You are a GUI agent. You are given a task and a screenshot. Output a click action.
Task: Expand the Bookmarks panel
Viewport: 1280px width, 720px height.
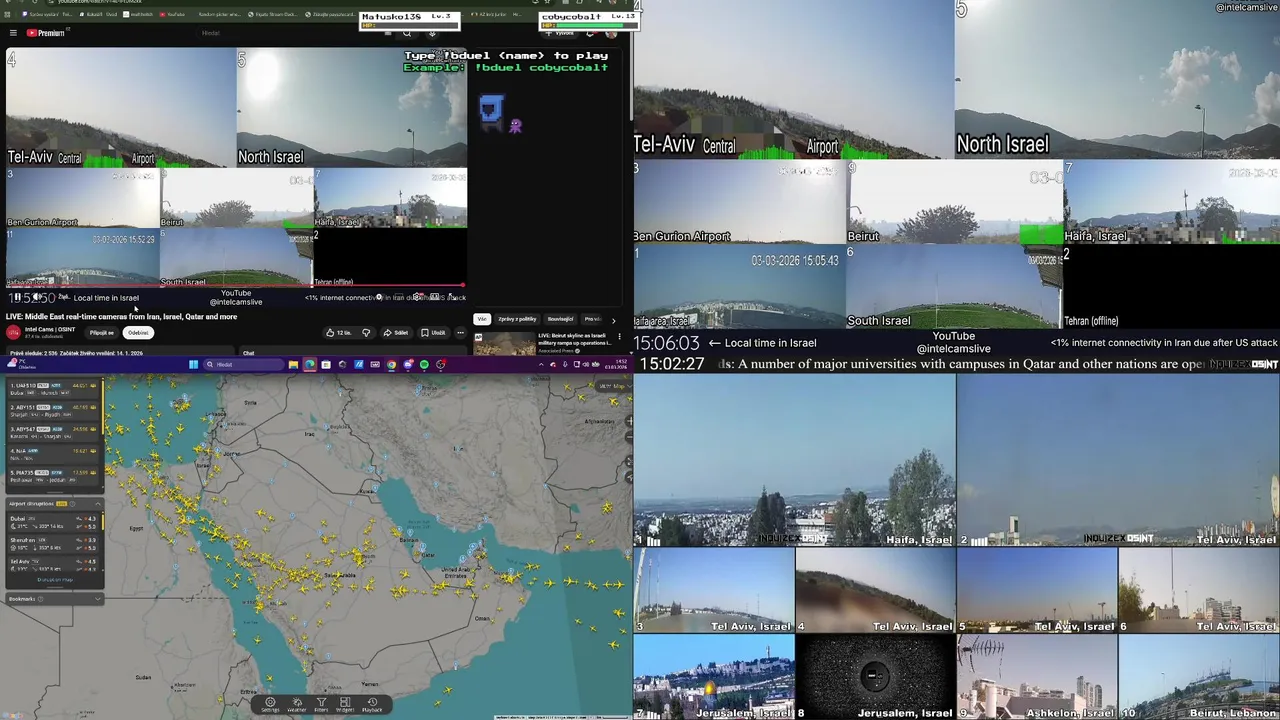point(98,599)
